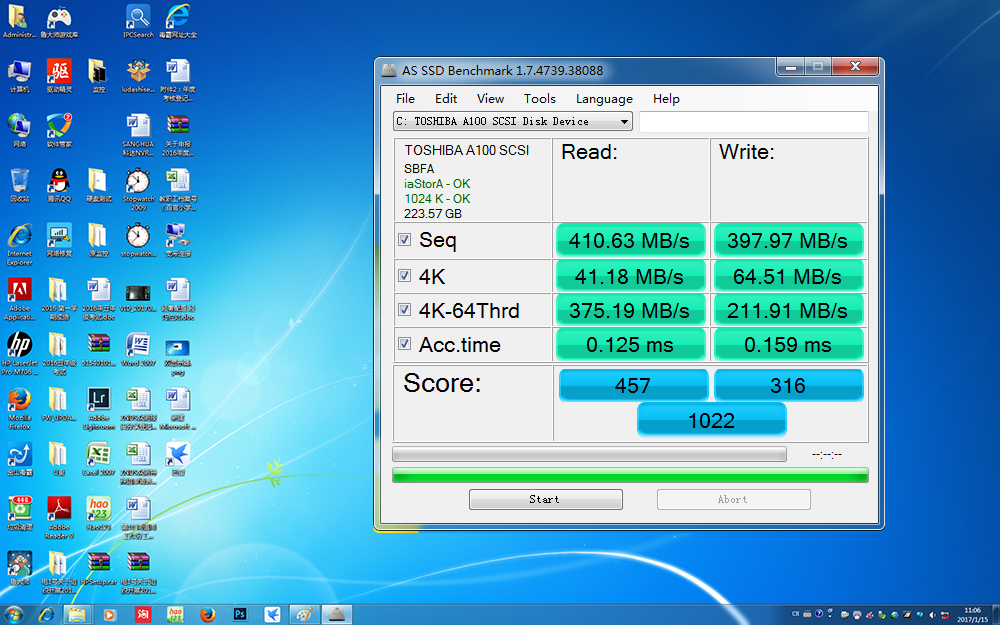The height and width of the screenshot is (625, 1000).
Task: Open the Tencent QQ penguin desktop icon
Action: [x=59, y=185]
